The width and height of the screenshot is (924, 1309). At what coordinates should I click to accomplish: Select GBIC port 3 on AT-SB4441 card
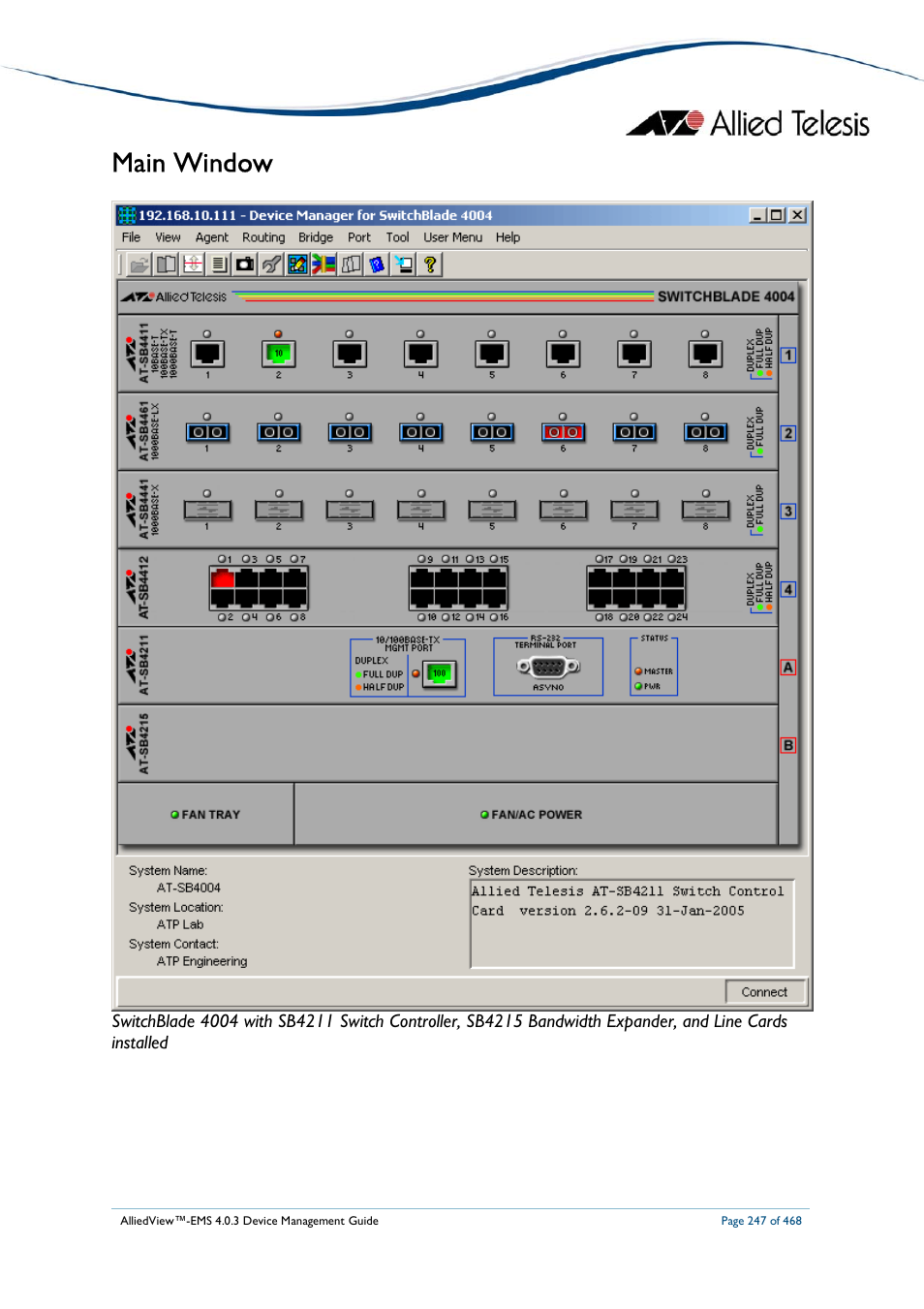tap(350, 510)
